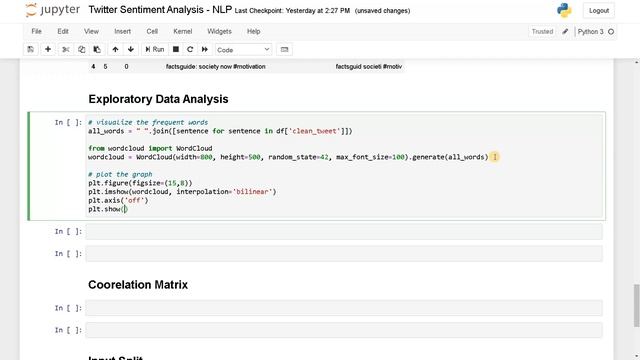Move selected cell down
The width and height of the screenshot is (640, 360).
click(x=131, y=49)
